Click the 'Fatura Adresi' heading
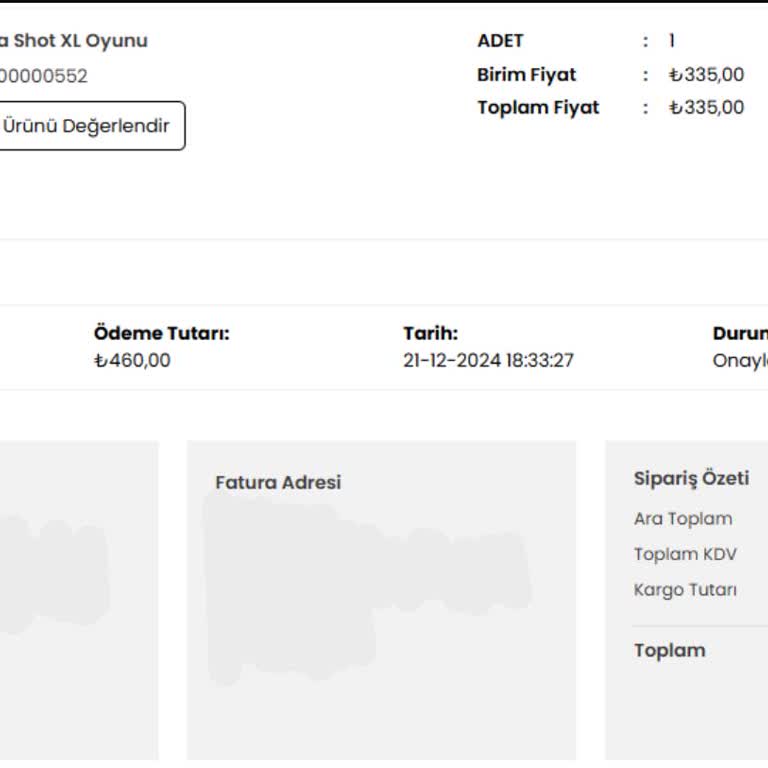 point(278,483)
